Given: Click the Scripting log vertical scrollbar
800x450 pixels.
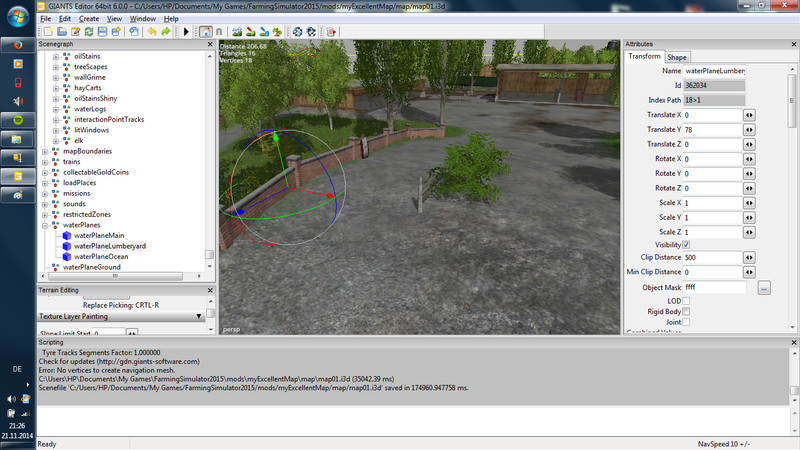Looking at the screenshot, I should (794, 390).
